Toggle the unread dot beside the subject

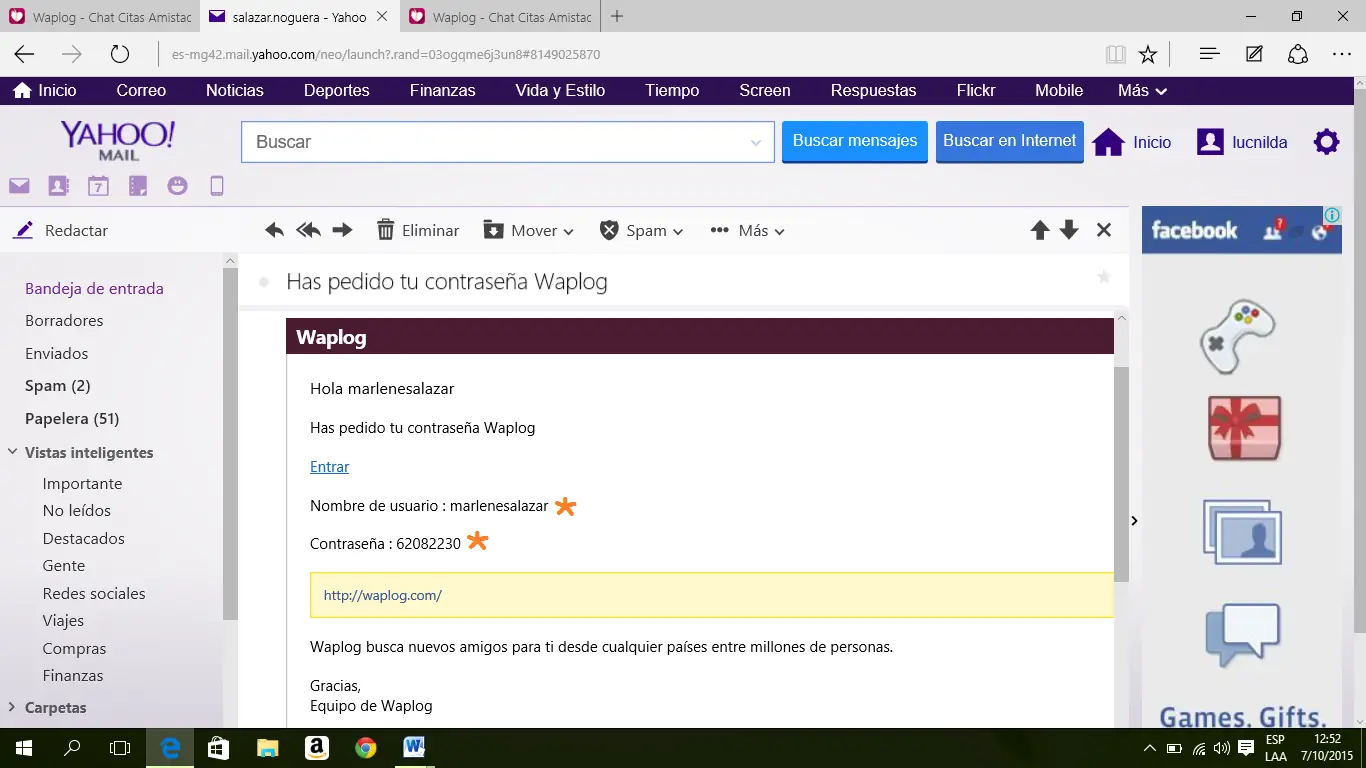(264, 283)
